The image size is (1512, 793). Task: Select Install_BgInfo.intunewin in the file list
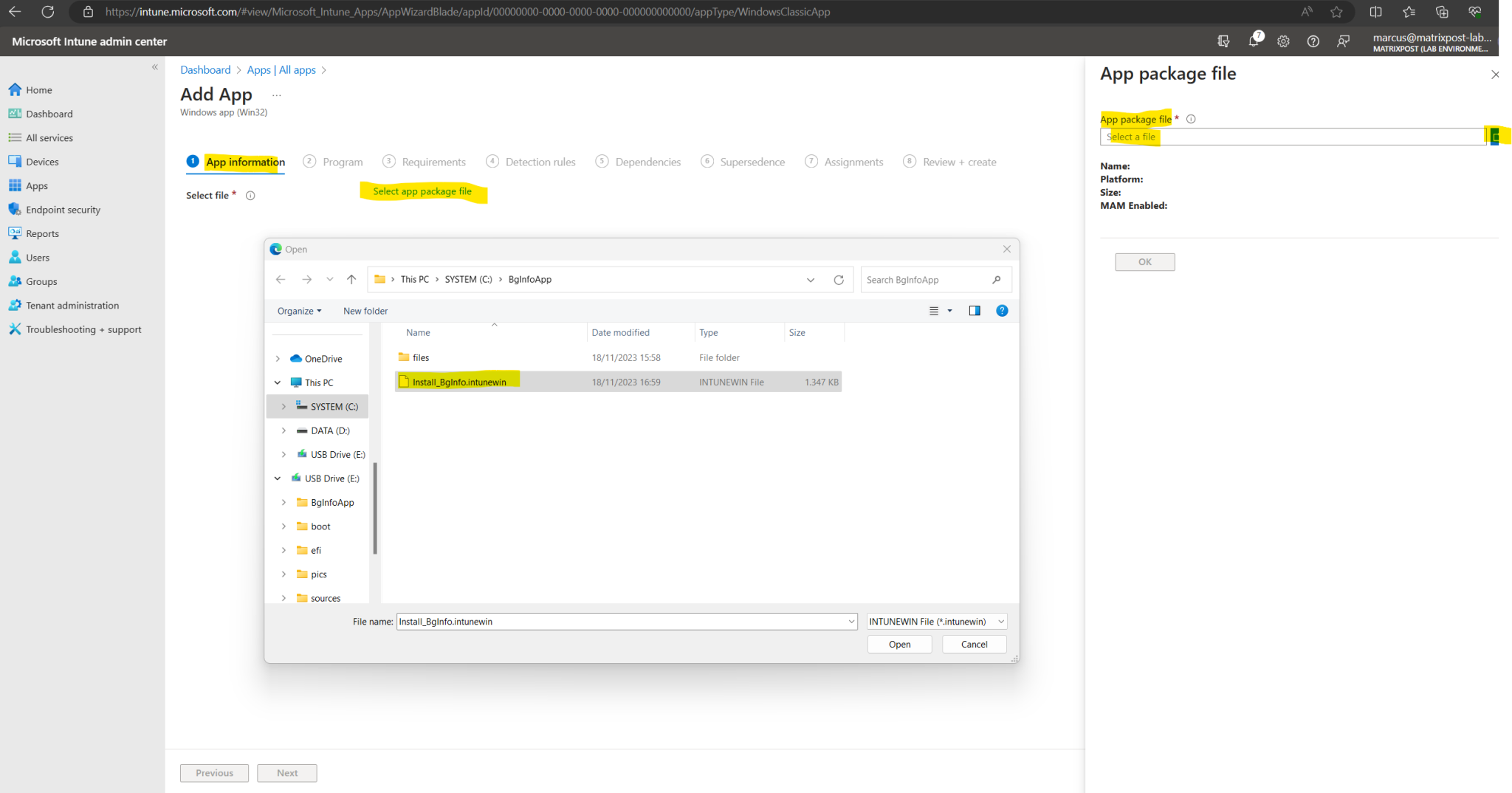coord(459,382)
